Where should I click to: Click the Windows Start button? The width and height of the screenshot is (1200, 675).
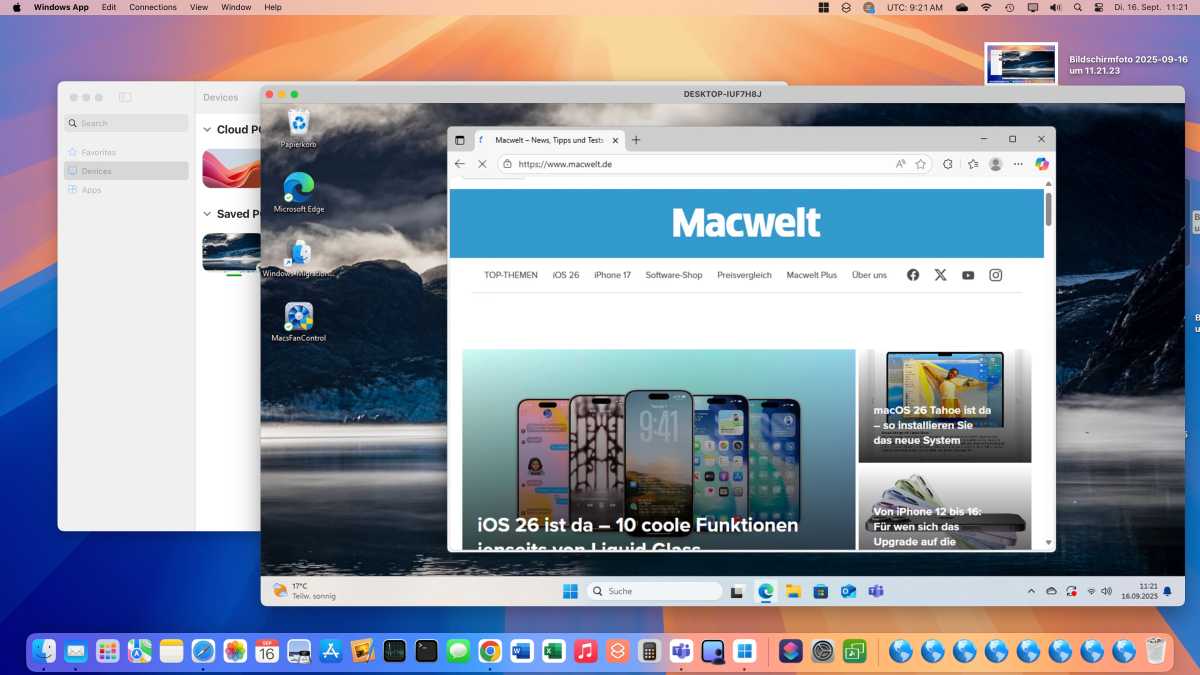[x=571, y=591]
